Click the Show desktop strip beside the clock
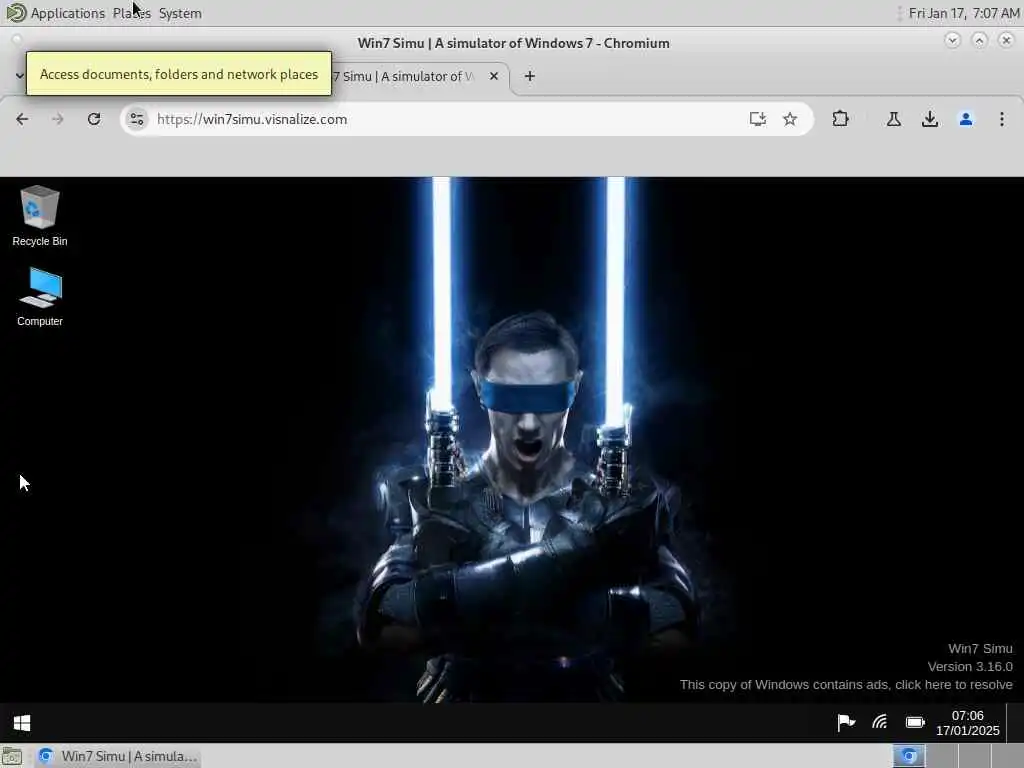This screenshot has width=1024, height=768. (1015, 723)
